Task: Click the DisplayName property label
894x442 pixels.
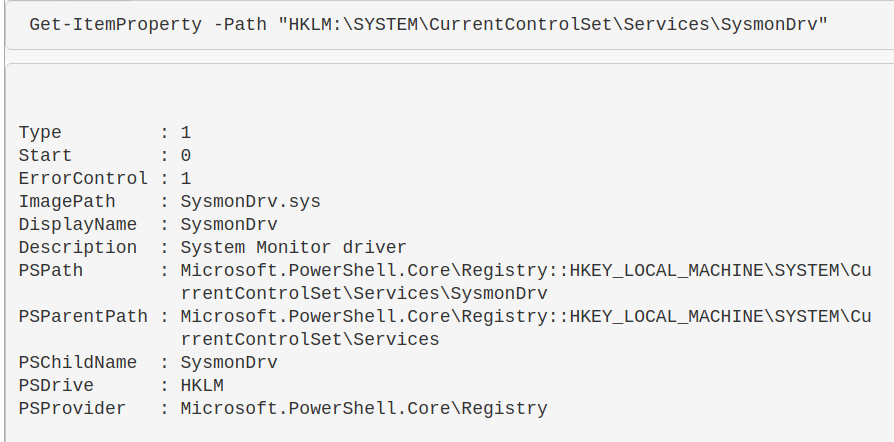Action: (78, 225)
